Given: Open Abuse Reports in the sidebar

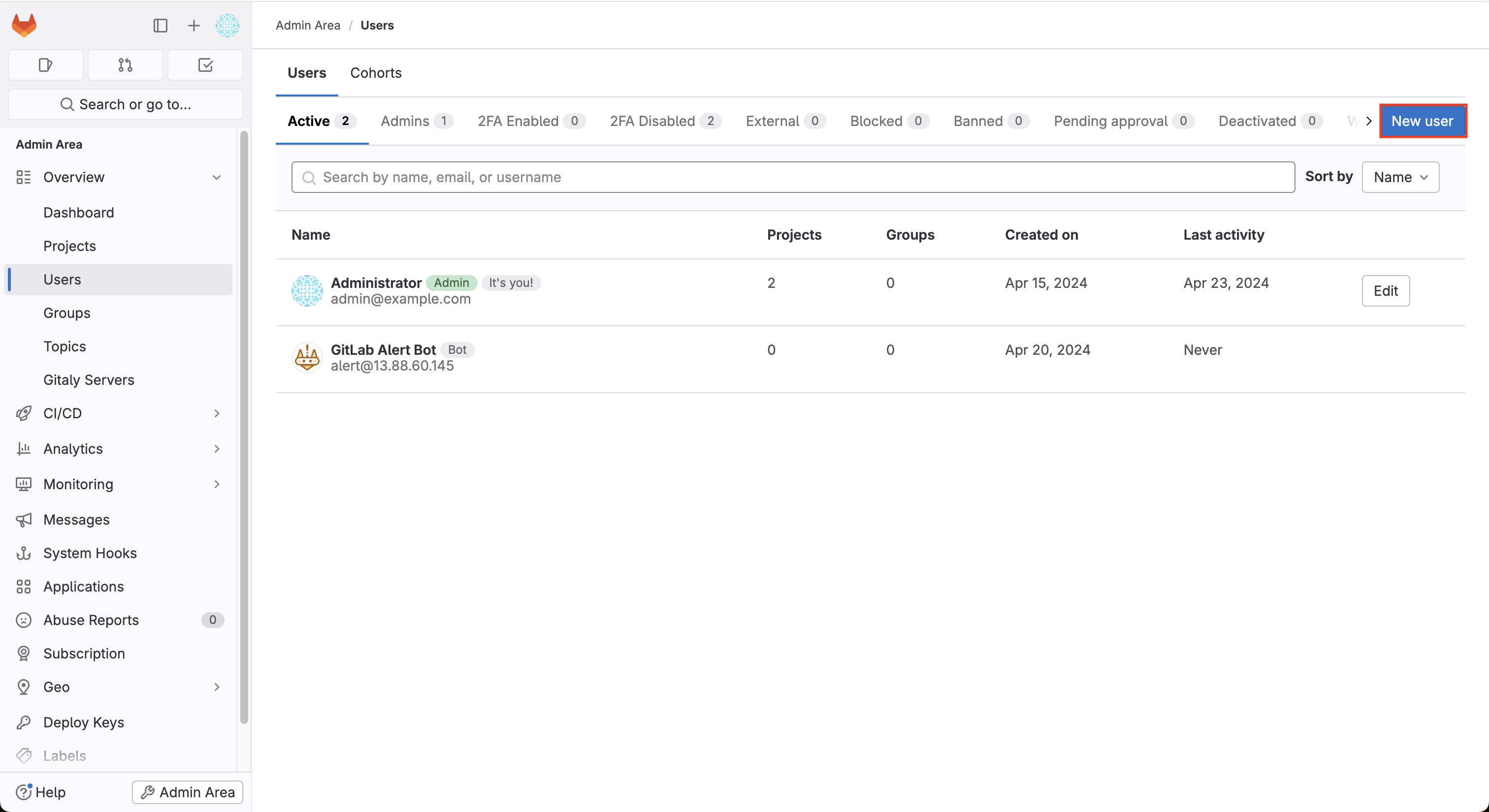Looking at the screenshot, I should pyautogui.click(x=91, y=620).
